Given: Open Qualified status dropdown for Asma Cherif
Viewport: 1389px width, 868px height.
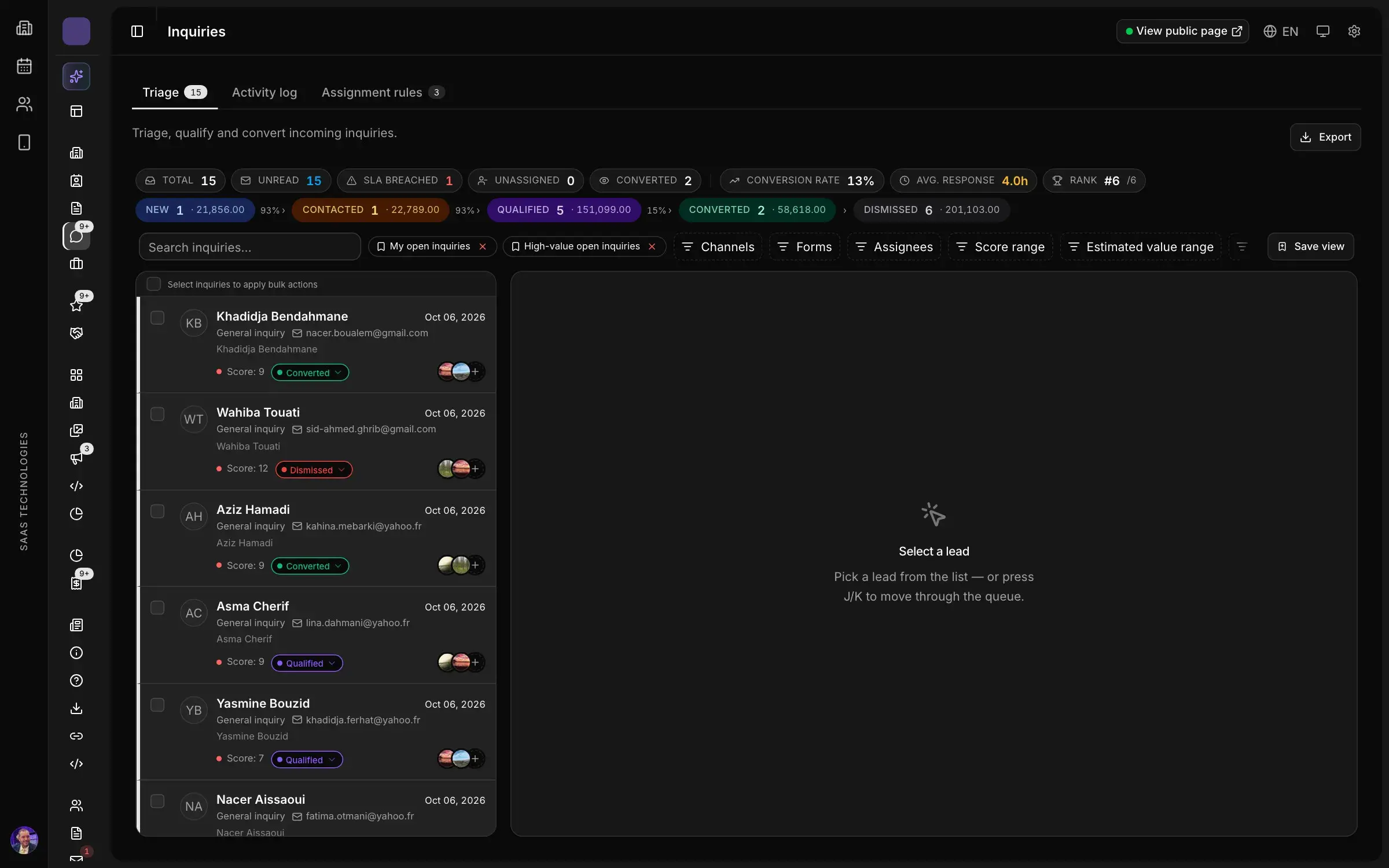Looking at the screenshot, I should click(307, 663).
